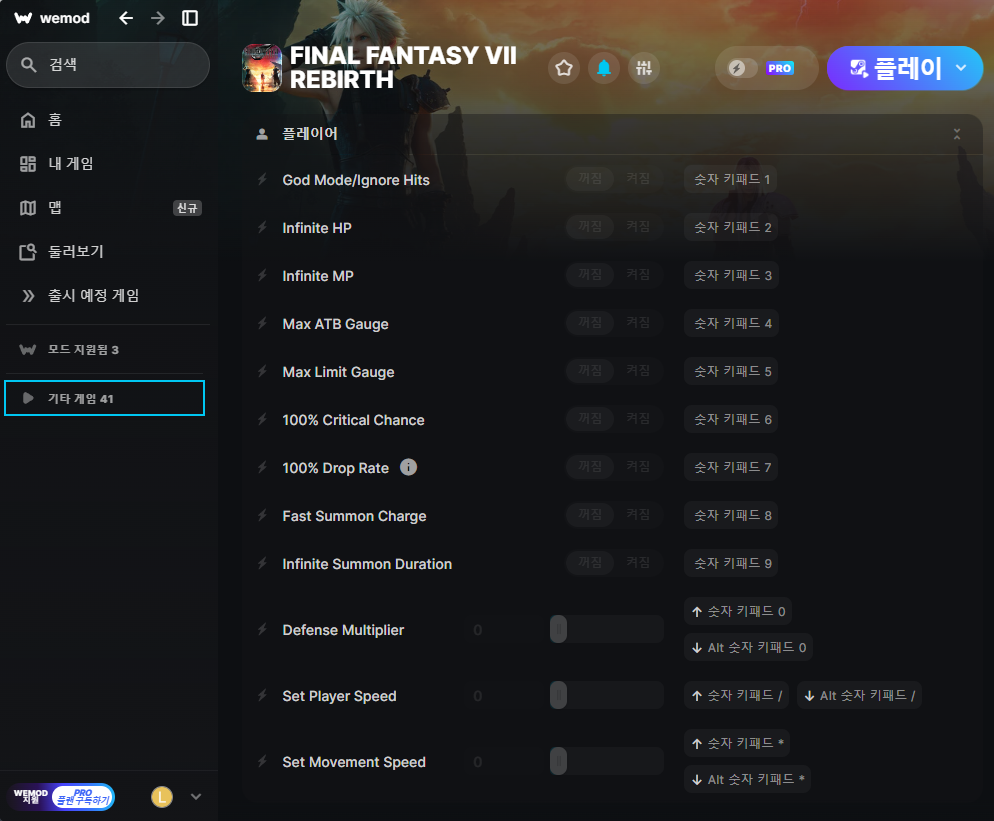Image resolution: width=994 pixels, height=821 pixels.
Task: Click the lightning icon beside Max ATB Gauge
Action: pyautogui.click(x=262, y=323)
